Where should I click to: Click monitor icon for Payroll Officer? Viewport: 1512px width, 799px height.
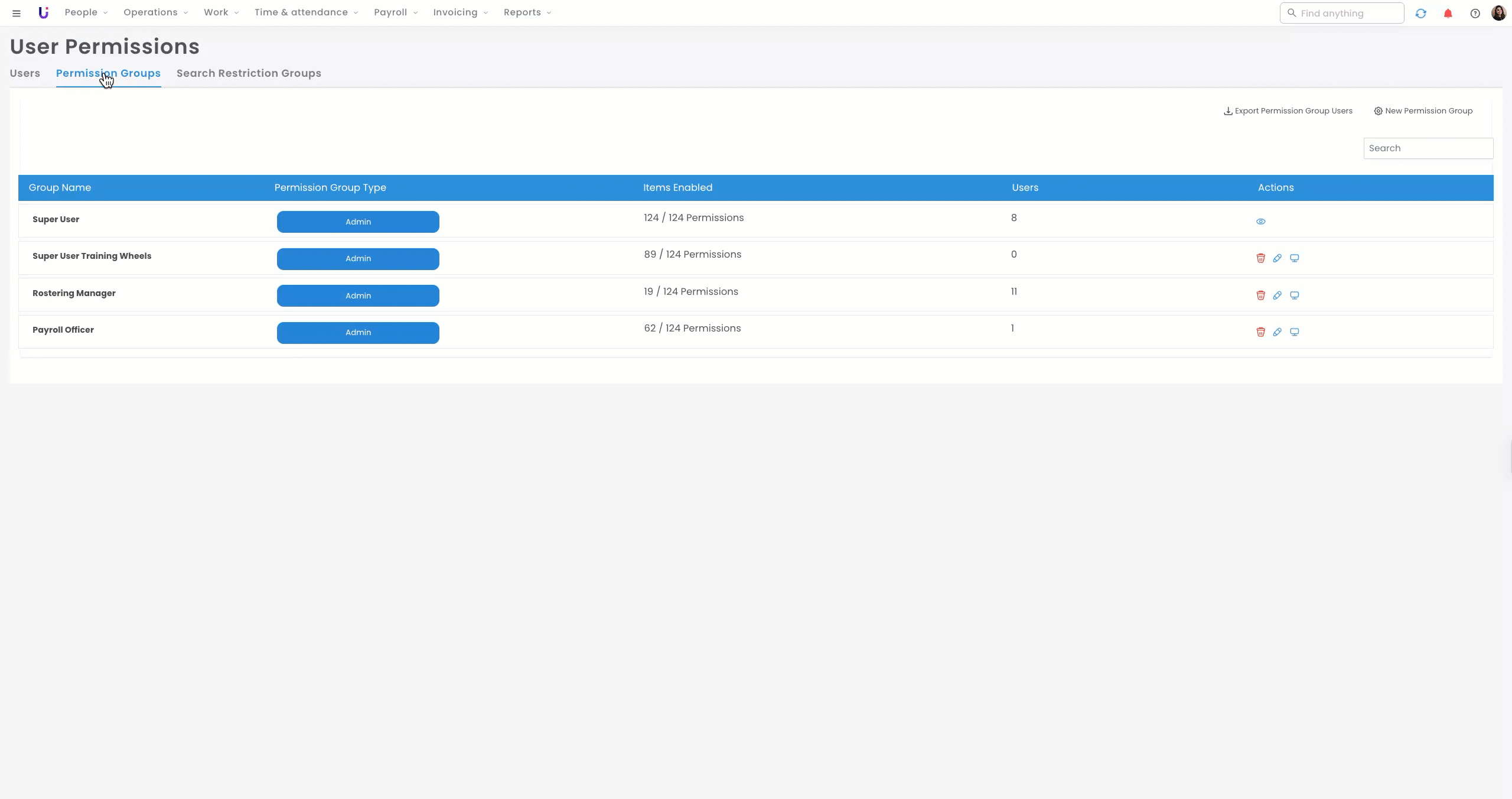1294,332
